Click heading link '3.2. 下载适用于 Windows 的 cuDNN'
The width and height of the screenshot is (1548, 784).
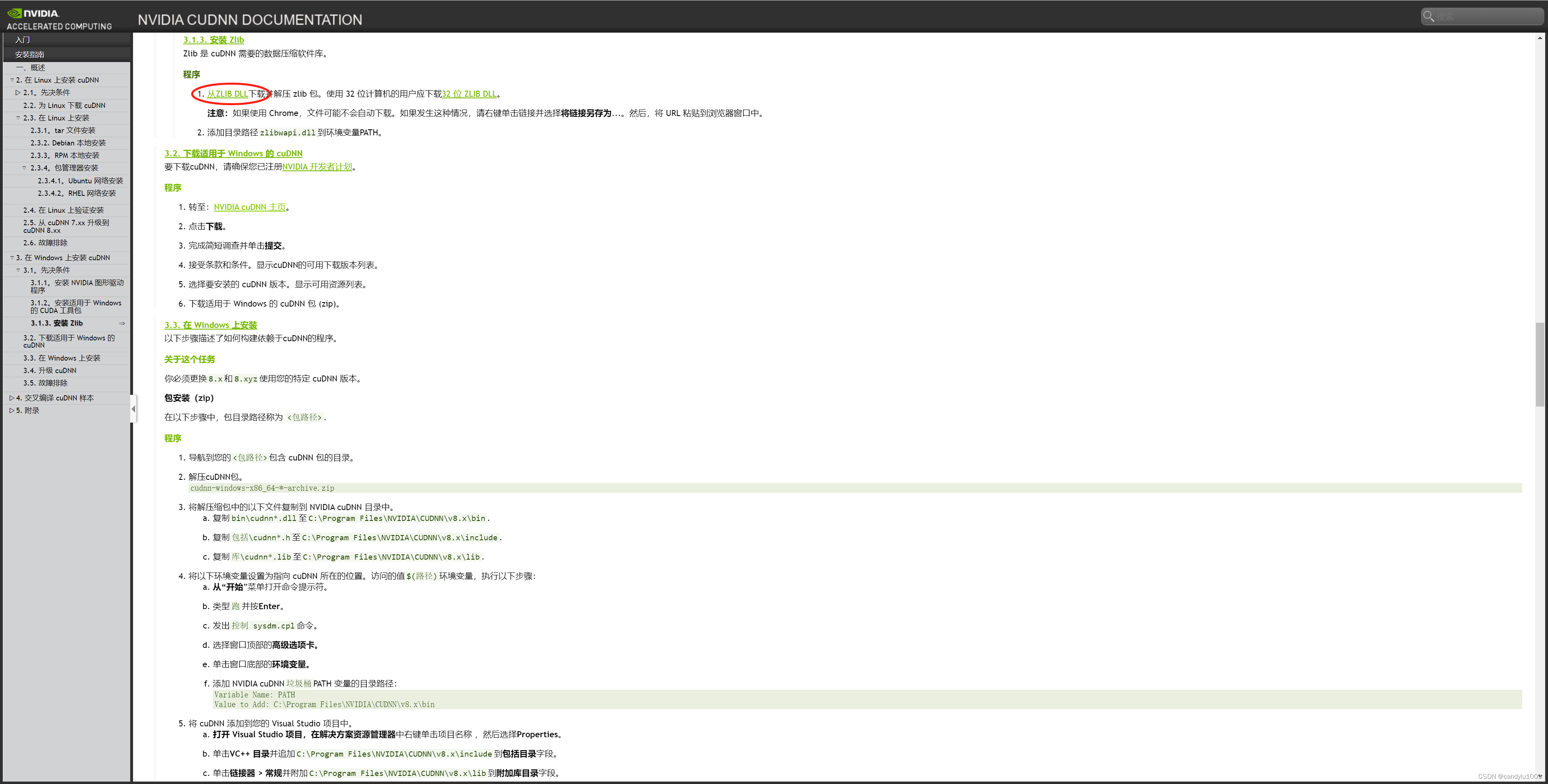(233, 153)
